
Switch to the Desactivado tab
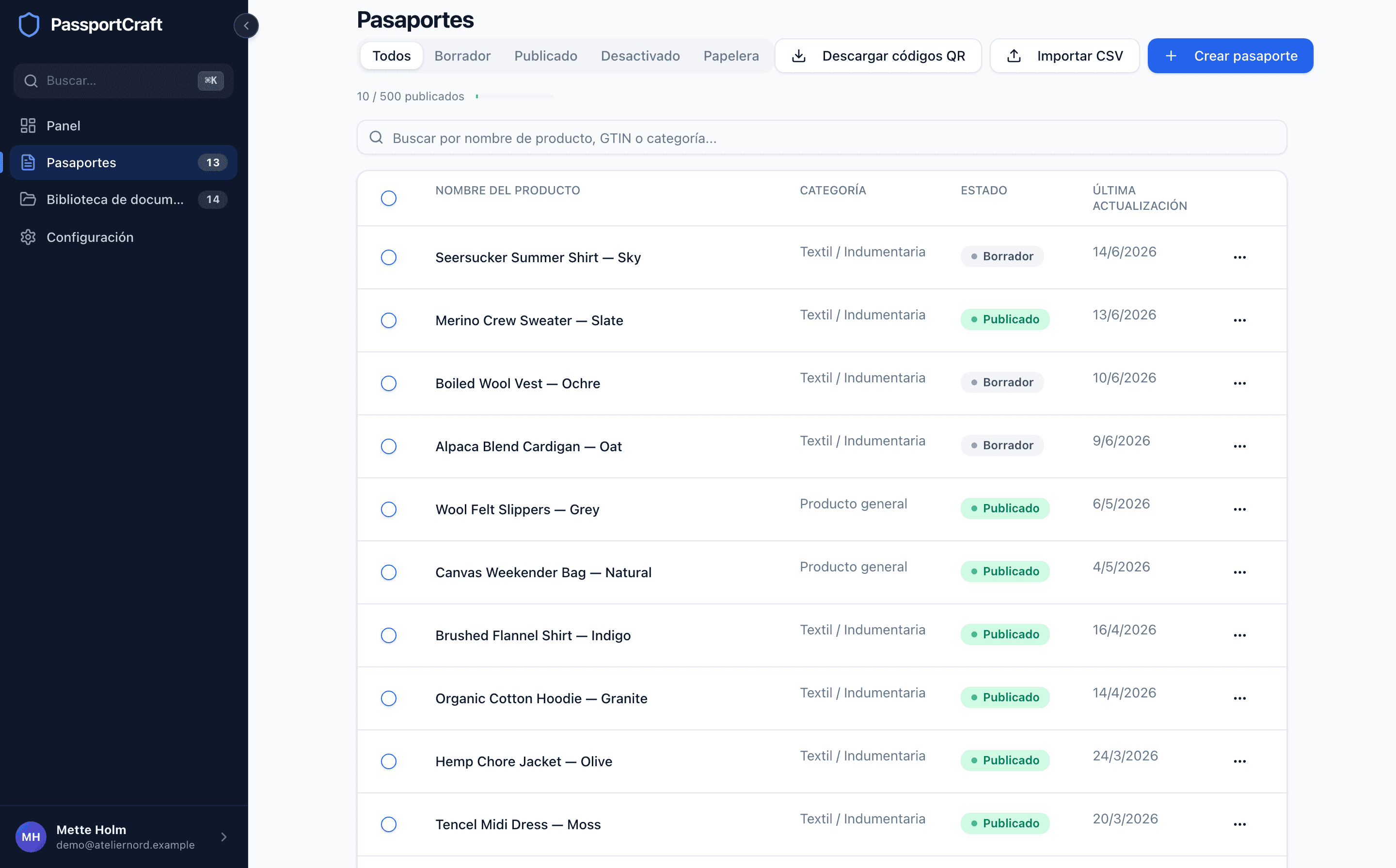(x=641, y=56)
